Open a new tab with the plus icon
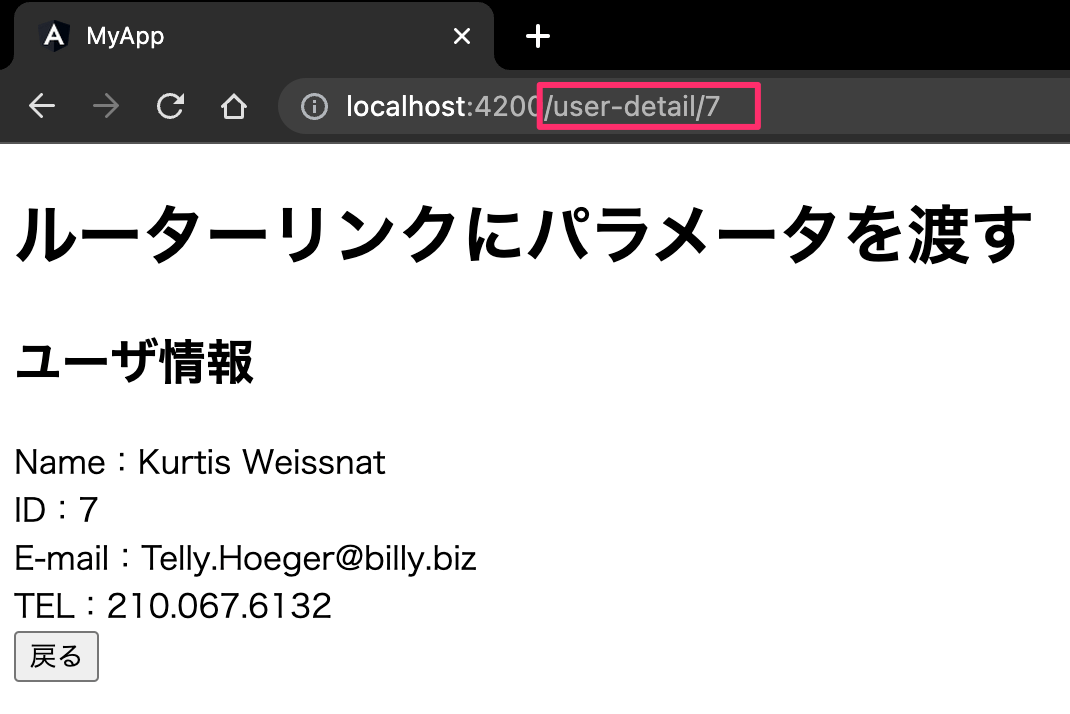This screenshot has width=1070, height=714. tap(537, 36)
